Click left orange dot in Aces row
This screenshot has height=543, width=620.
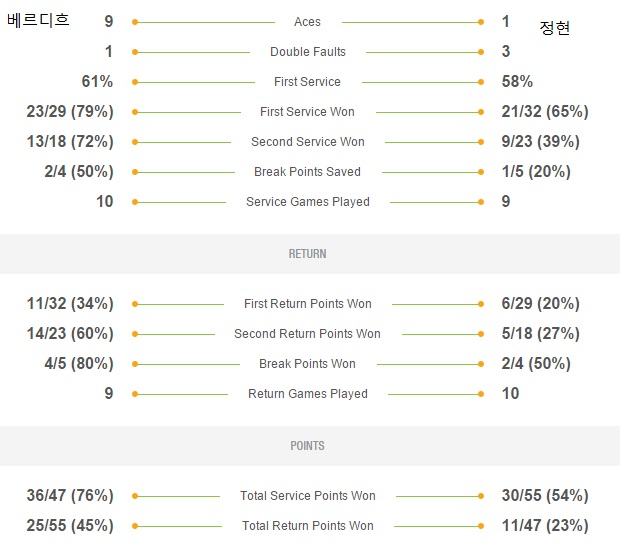135,22
